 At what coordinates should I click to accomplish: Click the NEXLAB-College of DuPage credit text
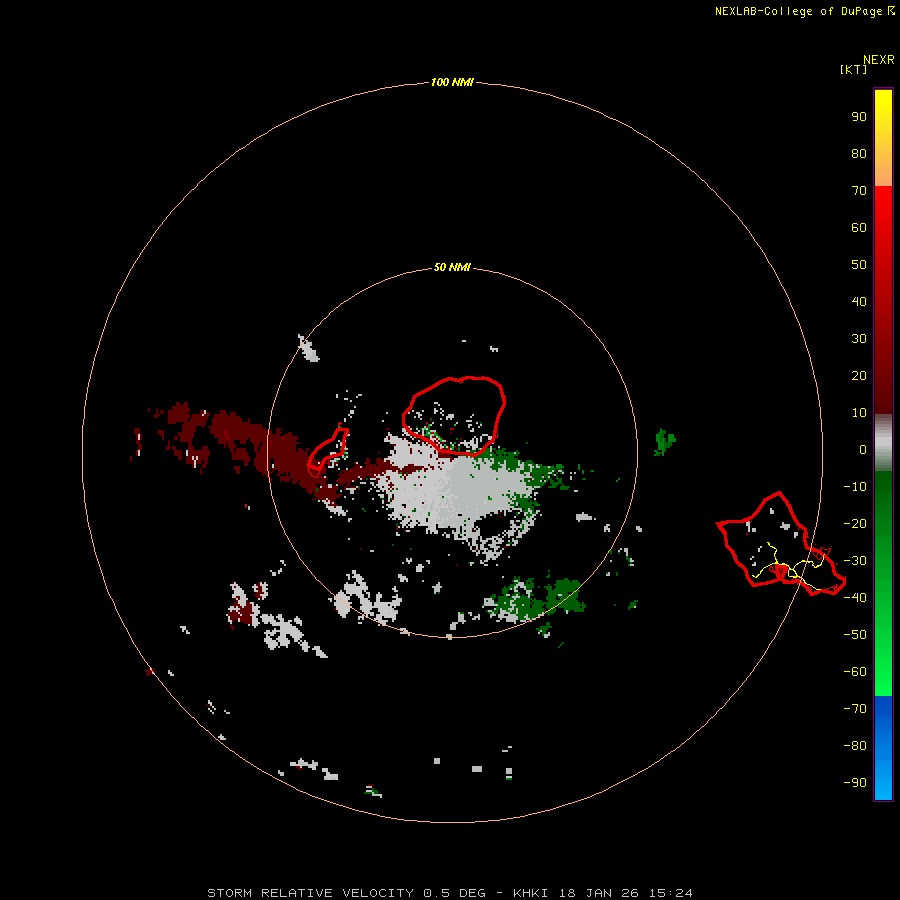[x=805, y=11]
